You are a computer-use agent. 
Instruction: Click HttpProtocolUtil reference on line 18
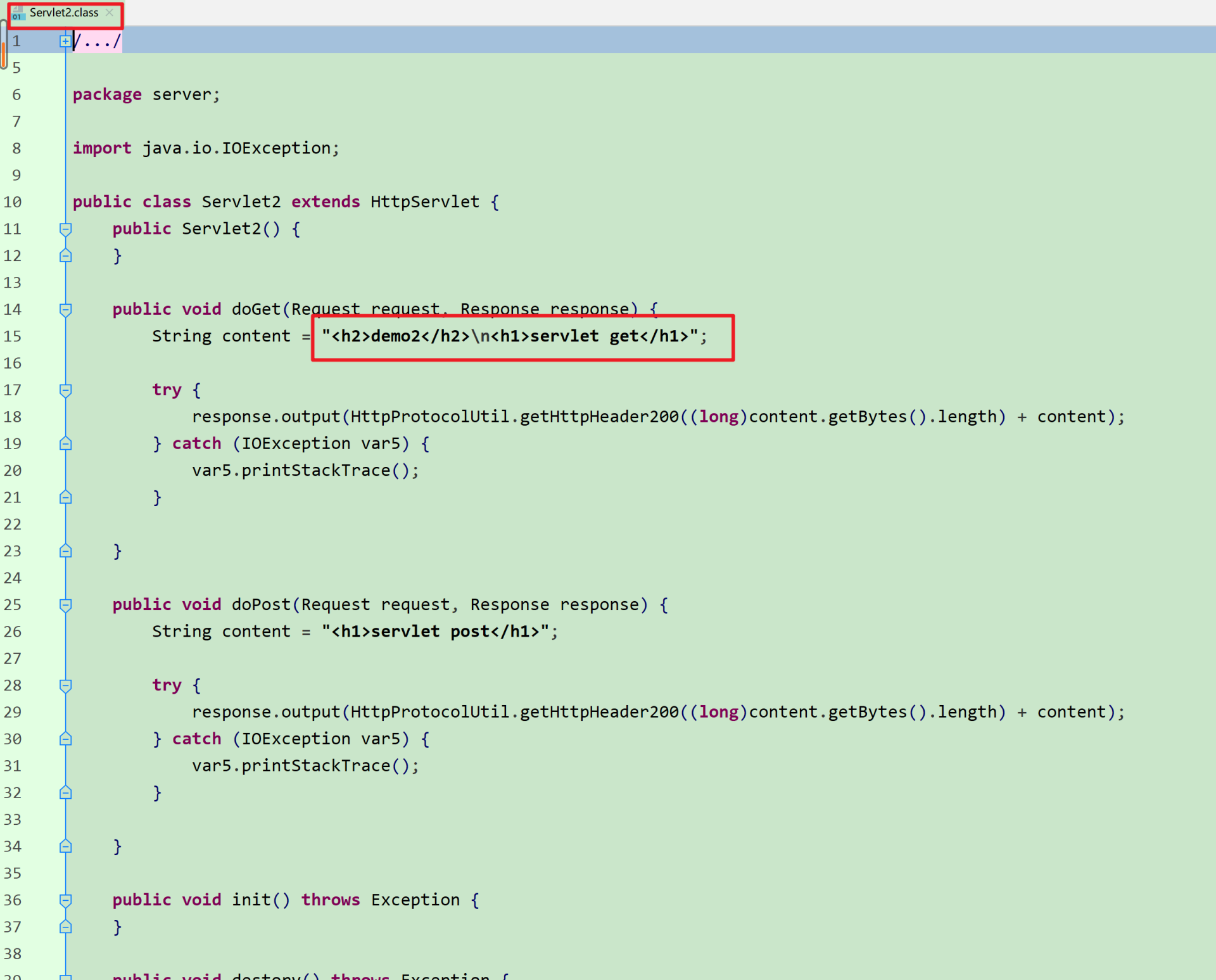coord(429,417)
